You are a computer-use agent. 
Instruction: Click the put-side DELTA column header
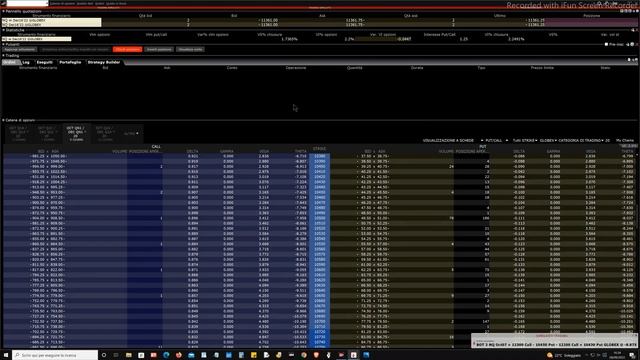click(519, 151)
